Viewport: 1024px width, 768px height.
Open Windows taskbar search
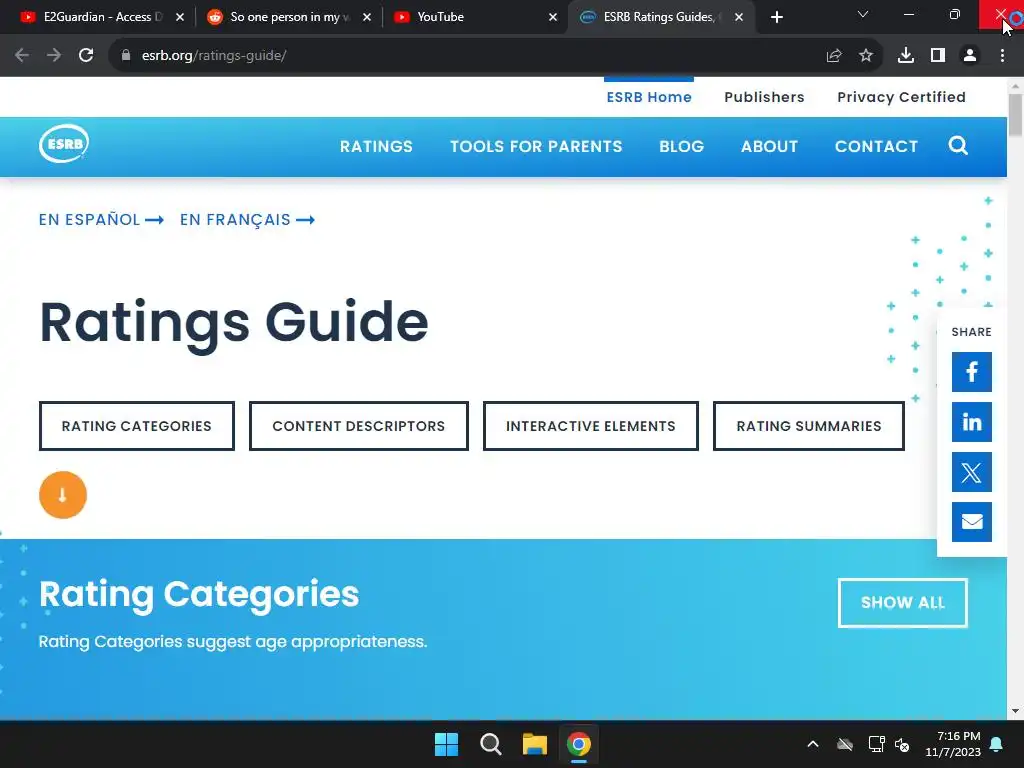point(490,744)
